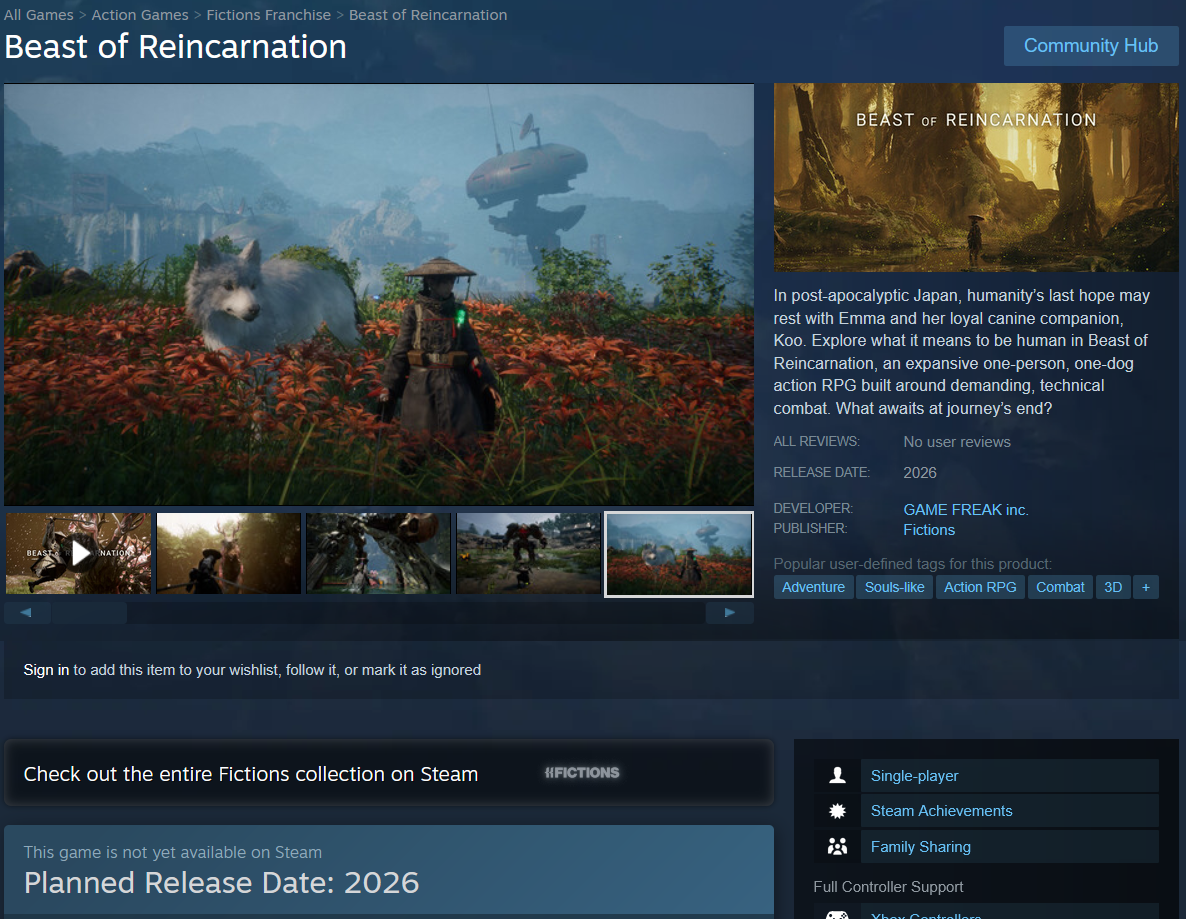Select the red mech robot screenshot thumbnail
The width and height of the screenshot is (1186, 919).
click(528, 554)
